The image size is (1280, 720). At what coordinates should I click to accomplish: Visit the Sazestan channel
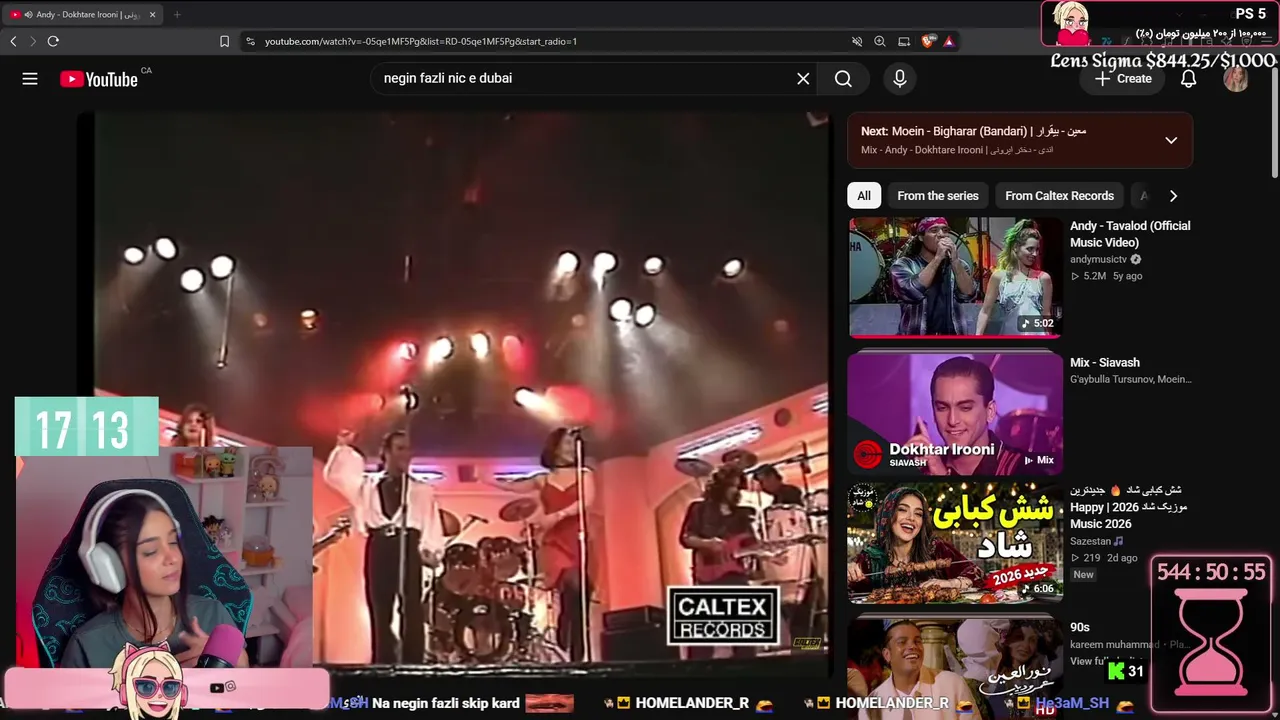tap(1091, 541)
